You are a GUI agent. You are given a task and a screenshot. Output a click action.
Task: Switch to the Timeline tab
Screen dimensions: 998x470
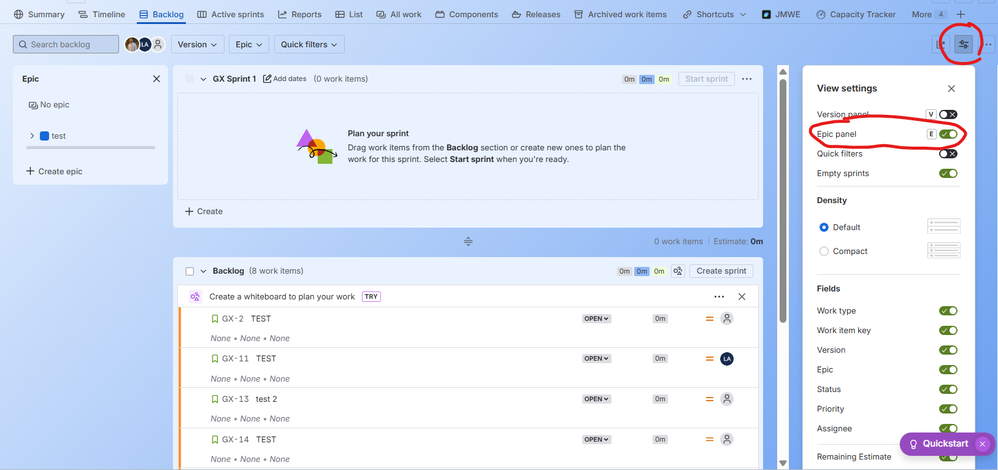102,14
